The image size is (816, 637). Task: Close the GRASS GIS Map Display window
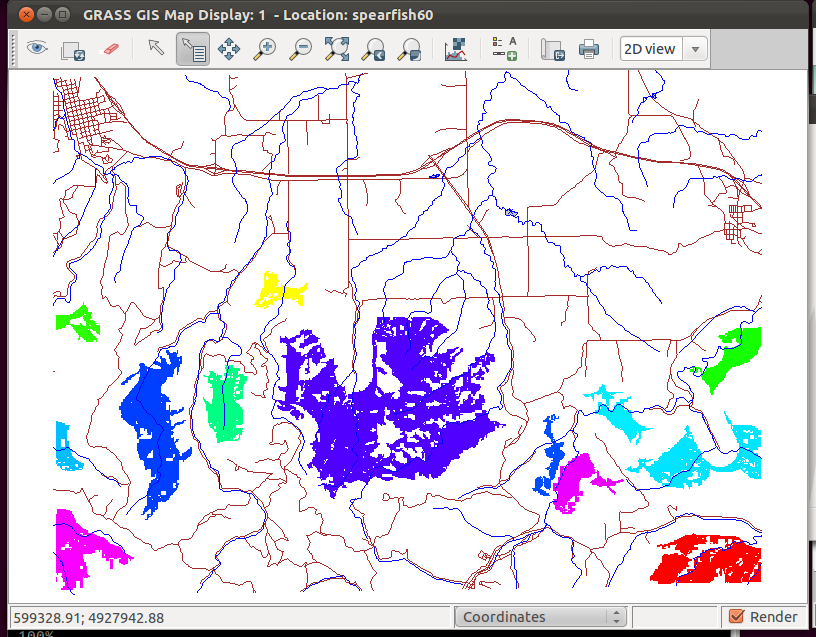pos(26,15)
